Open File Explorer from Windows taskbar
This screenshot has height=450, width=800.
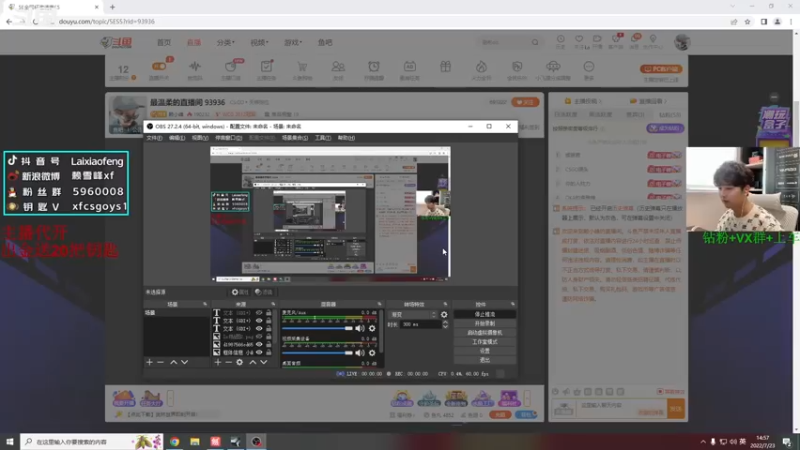pos(195,442)
